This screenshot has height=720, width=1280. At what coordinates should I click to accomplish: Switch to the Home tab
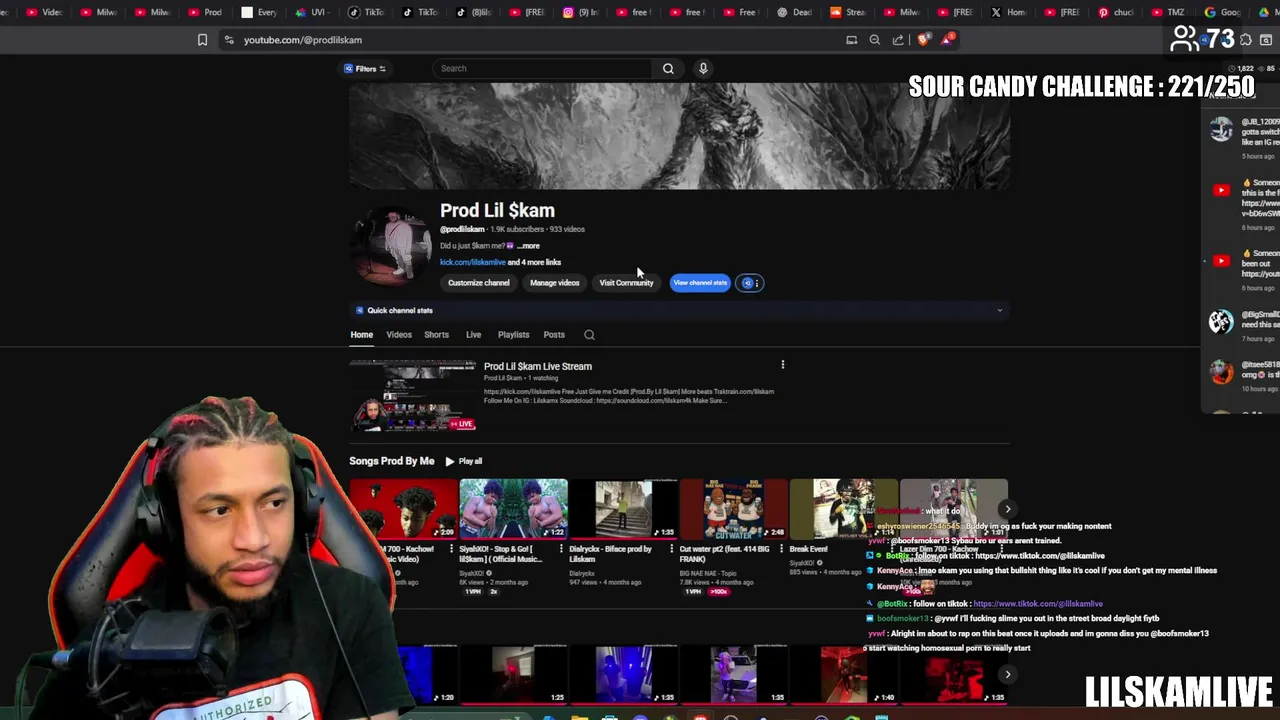(361, 335)
